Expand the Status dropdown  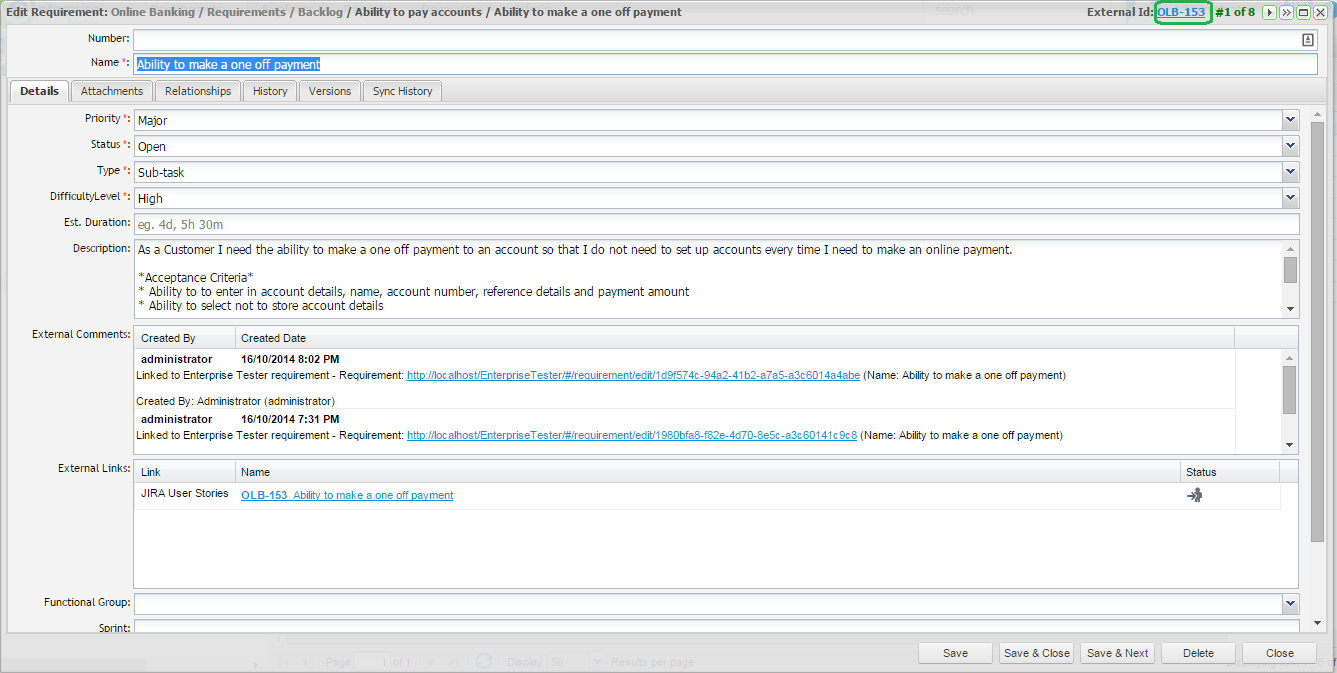[1289, 146]
